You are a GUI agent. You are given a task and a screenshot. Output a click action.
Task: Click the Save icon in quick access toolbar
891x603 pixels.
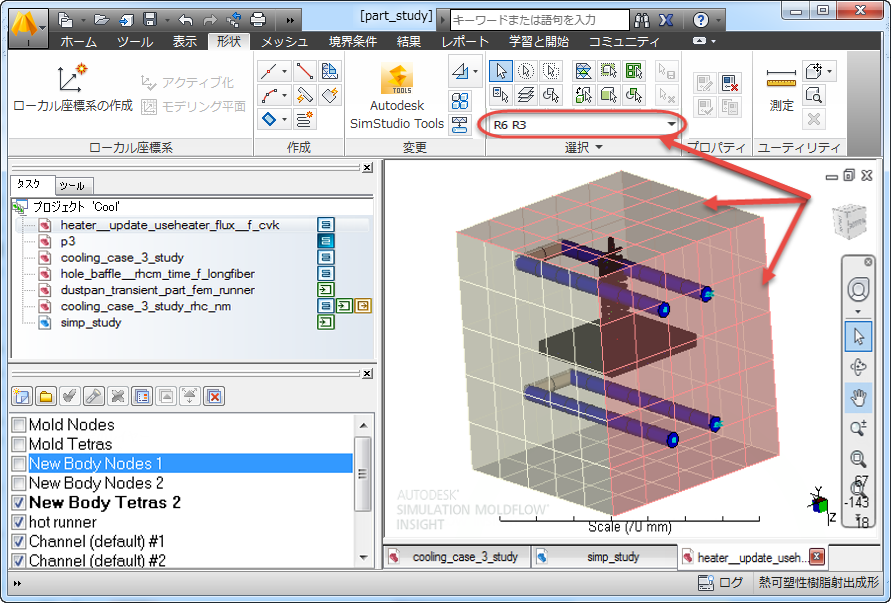[x=149, y=20]
